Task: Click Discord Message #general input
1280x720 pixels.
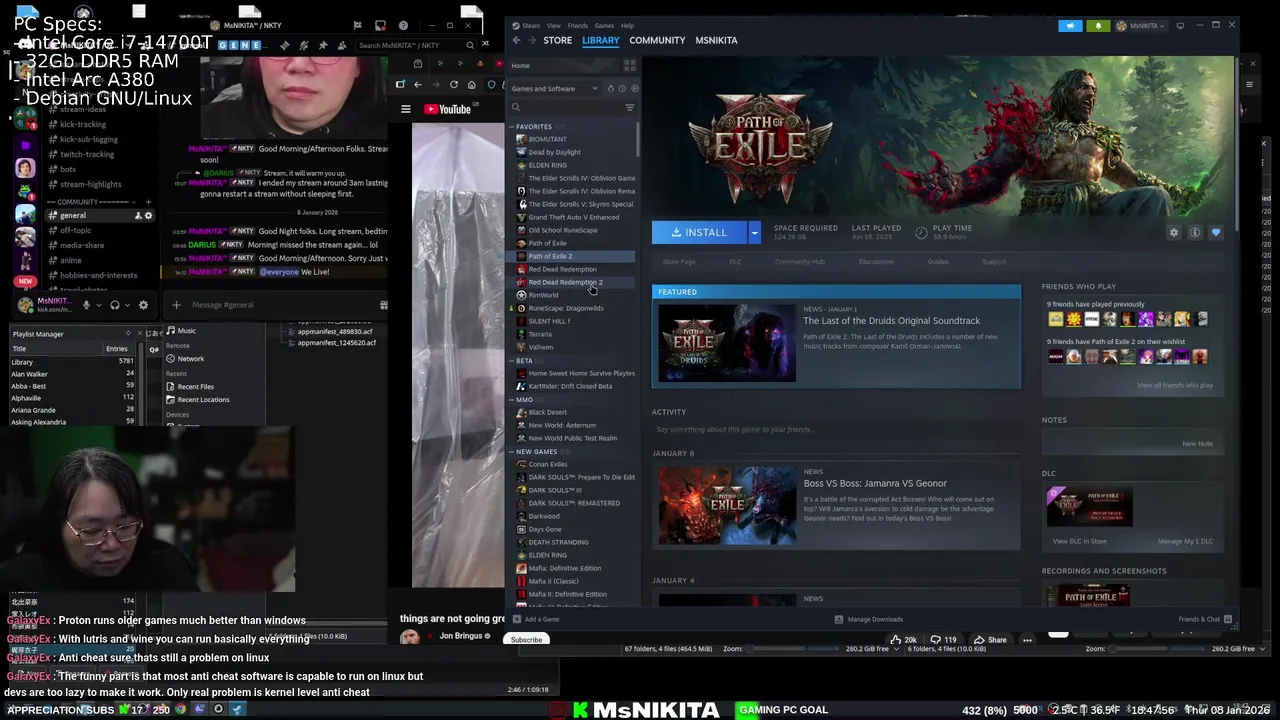Action: pyautogui.click(x=280, y=305)
